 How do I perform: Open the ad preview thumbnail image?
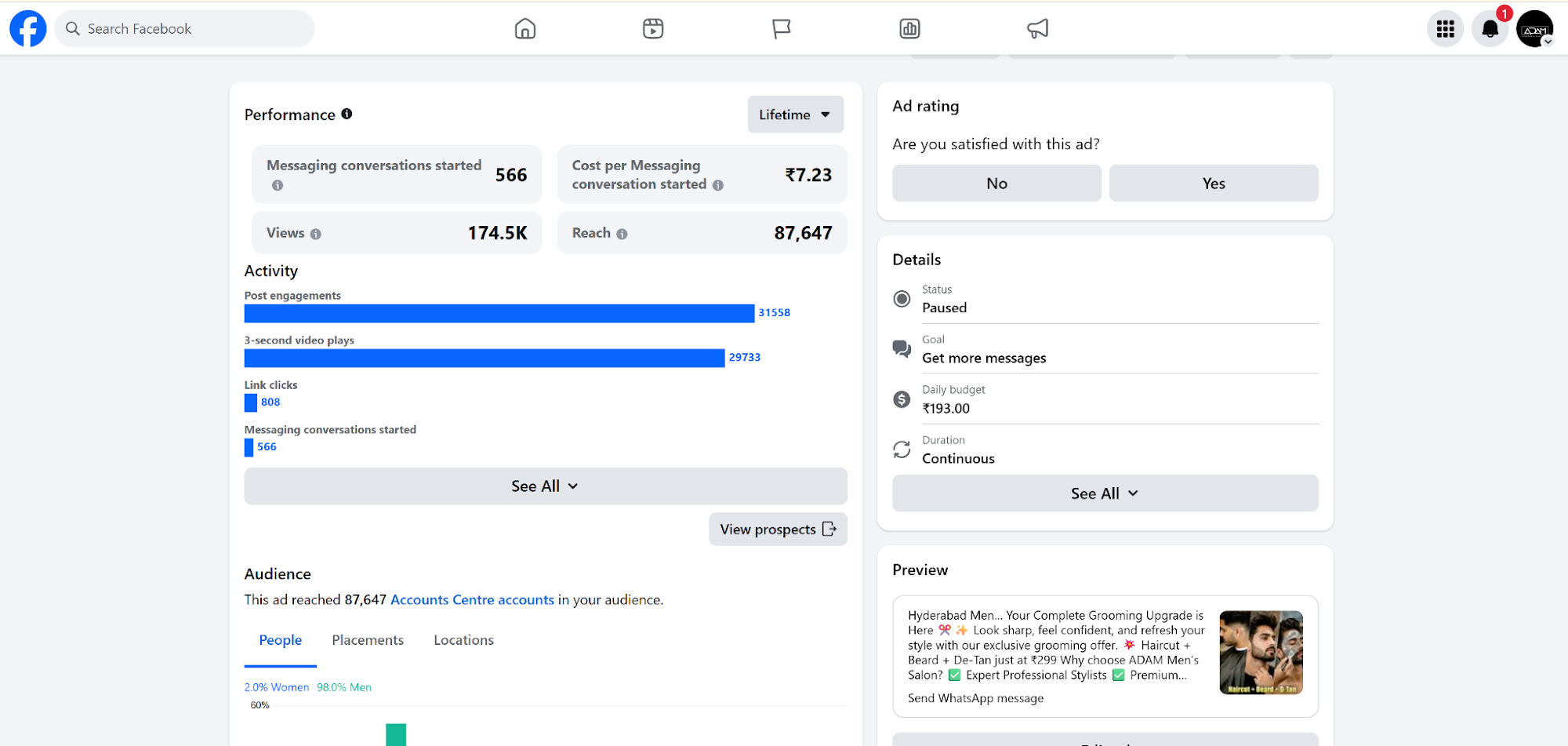point(1261,653)
